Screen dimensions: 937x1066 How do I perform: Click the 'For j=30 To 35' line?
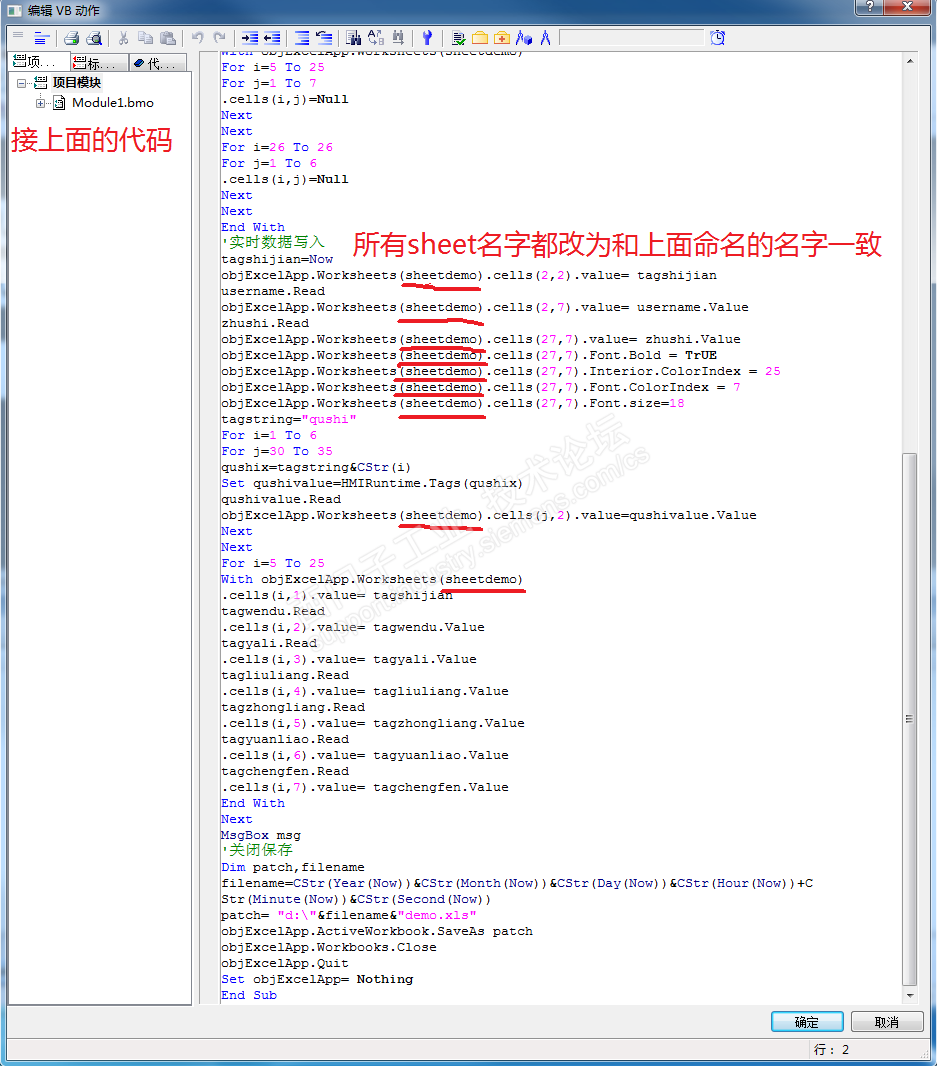(x=277, y=451)
